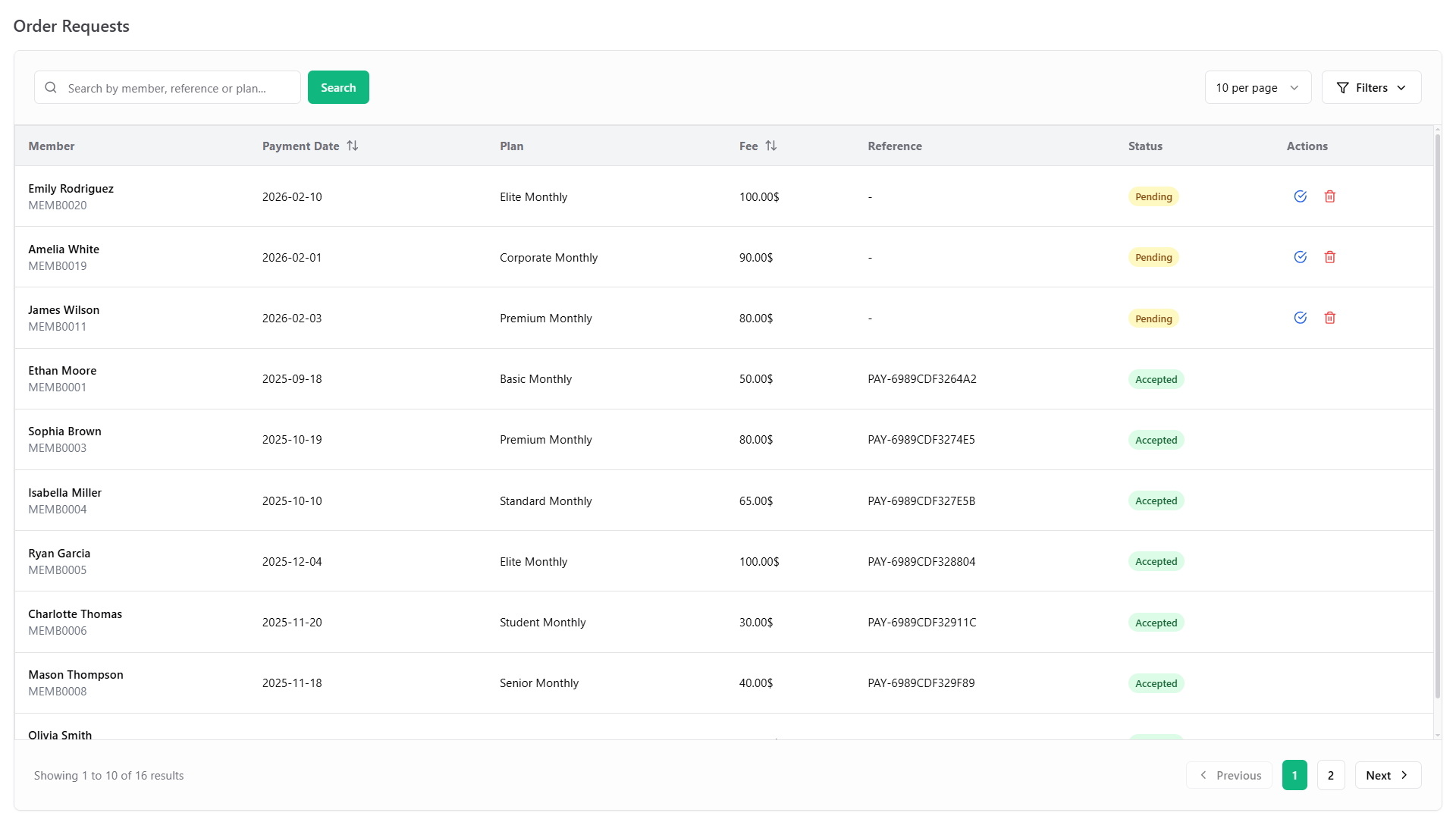Click member ID MEMB0001
This screenshot has width=1456, height=819.
click(x=58, y=388)
